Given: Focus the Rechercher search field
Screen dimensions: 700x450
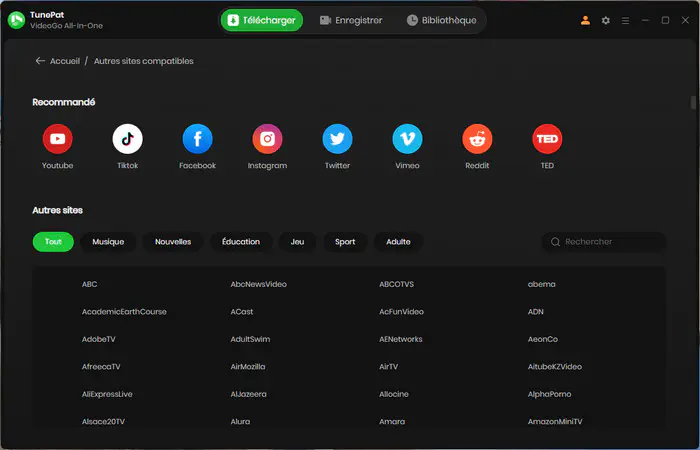Looking at the screenshot, I should (604, 242).
